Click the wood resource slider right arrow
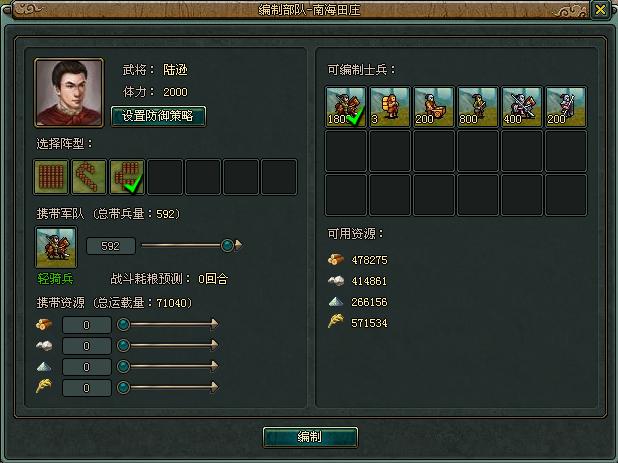The image size is (618, 463). coord(214,324)
